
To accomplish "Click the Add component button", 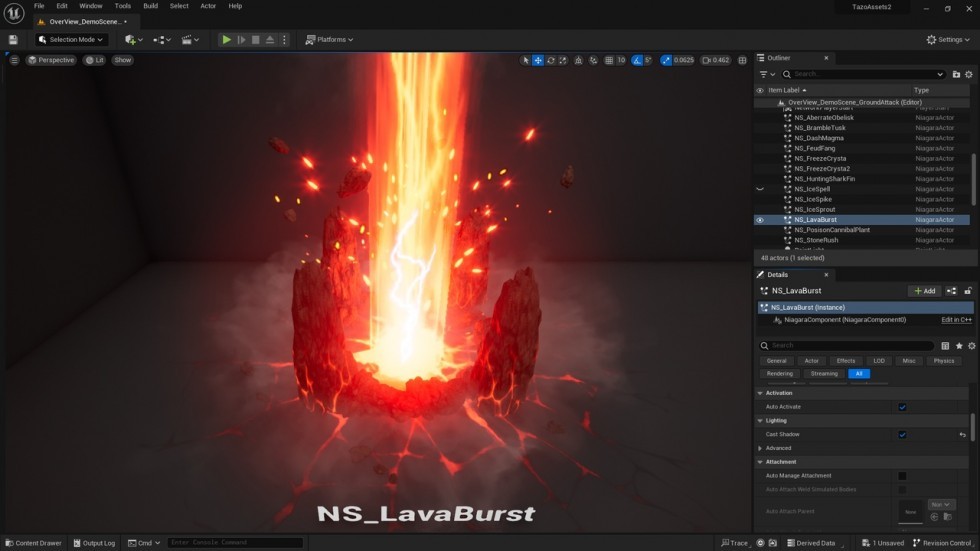I will click(x=924, y=291).
